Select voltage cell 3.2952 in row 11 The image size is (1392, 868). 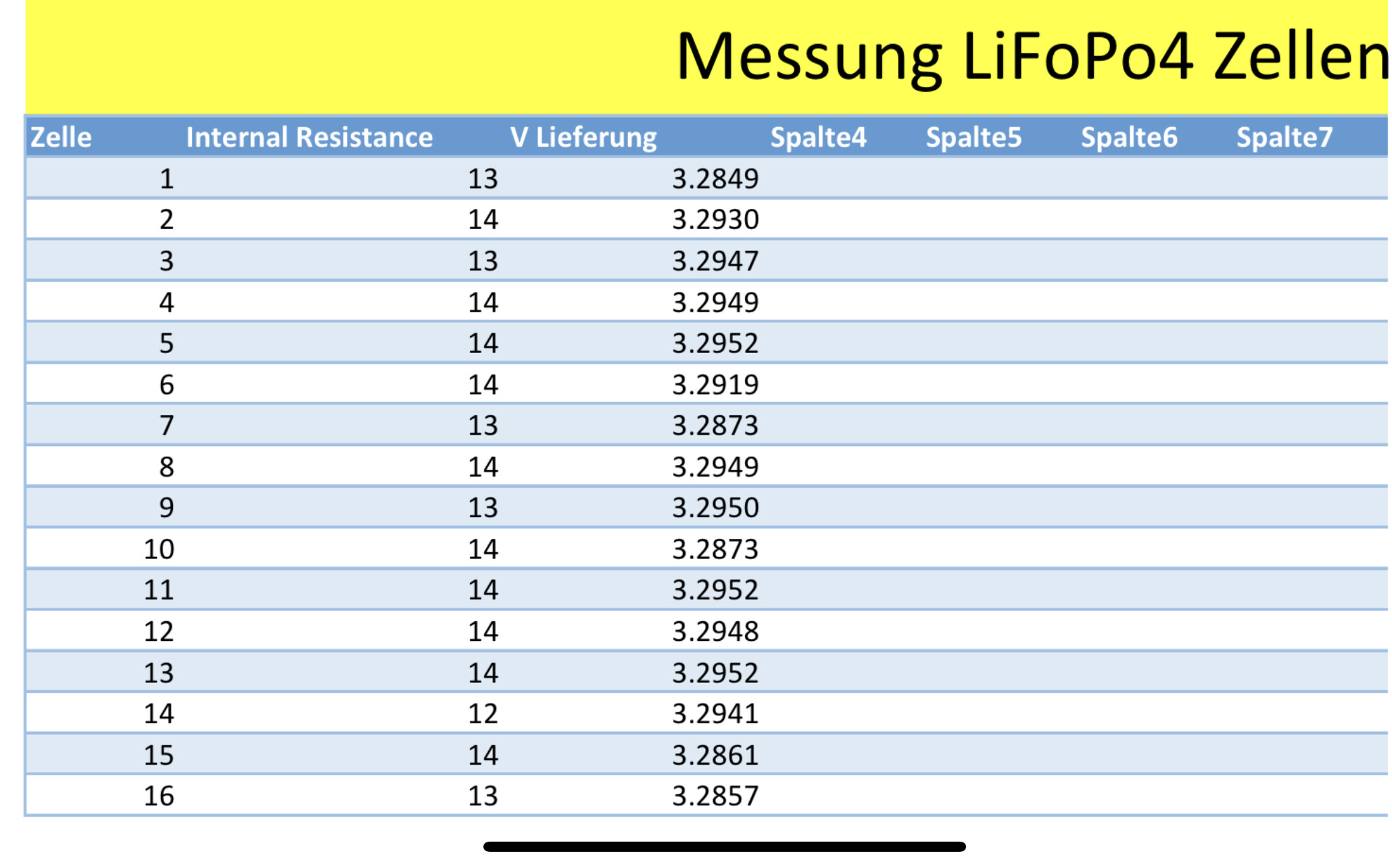[x=715, y=590]
